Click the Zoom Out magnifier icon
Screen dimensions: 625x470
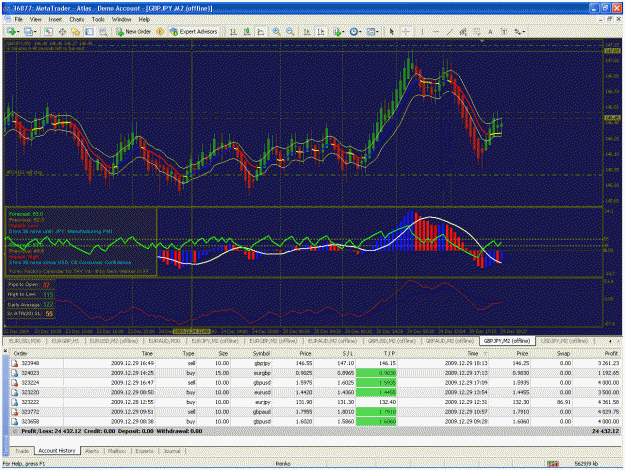click(290, 31)
